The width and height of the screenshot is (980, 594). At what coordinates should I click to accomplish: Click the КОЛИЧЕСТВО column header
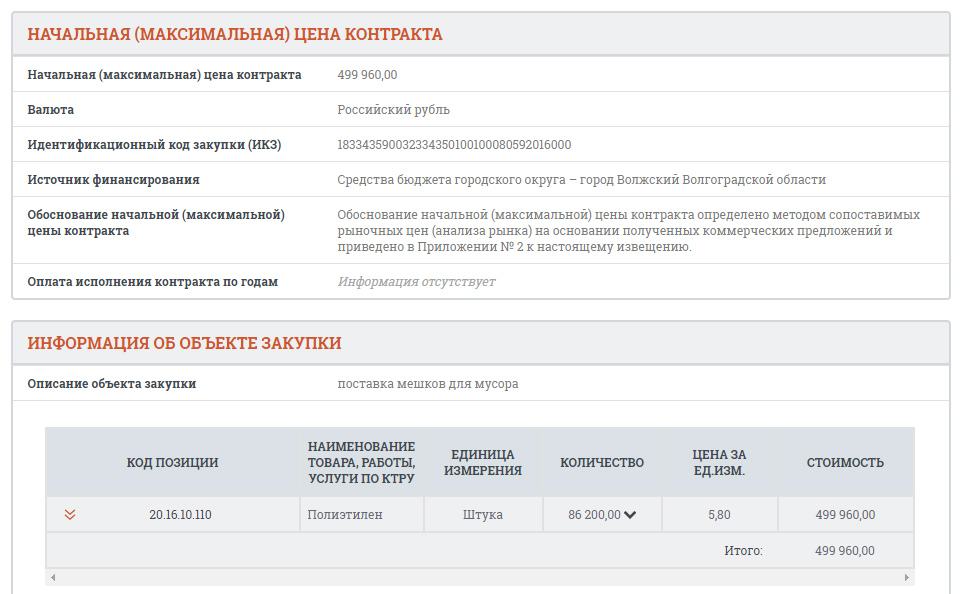pyautogui.click(x=600, y=462)
